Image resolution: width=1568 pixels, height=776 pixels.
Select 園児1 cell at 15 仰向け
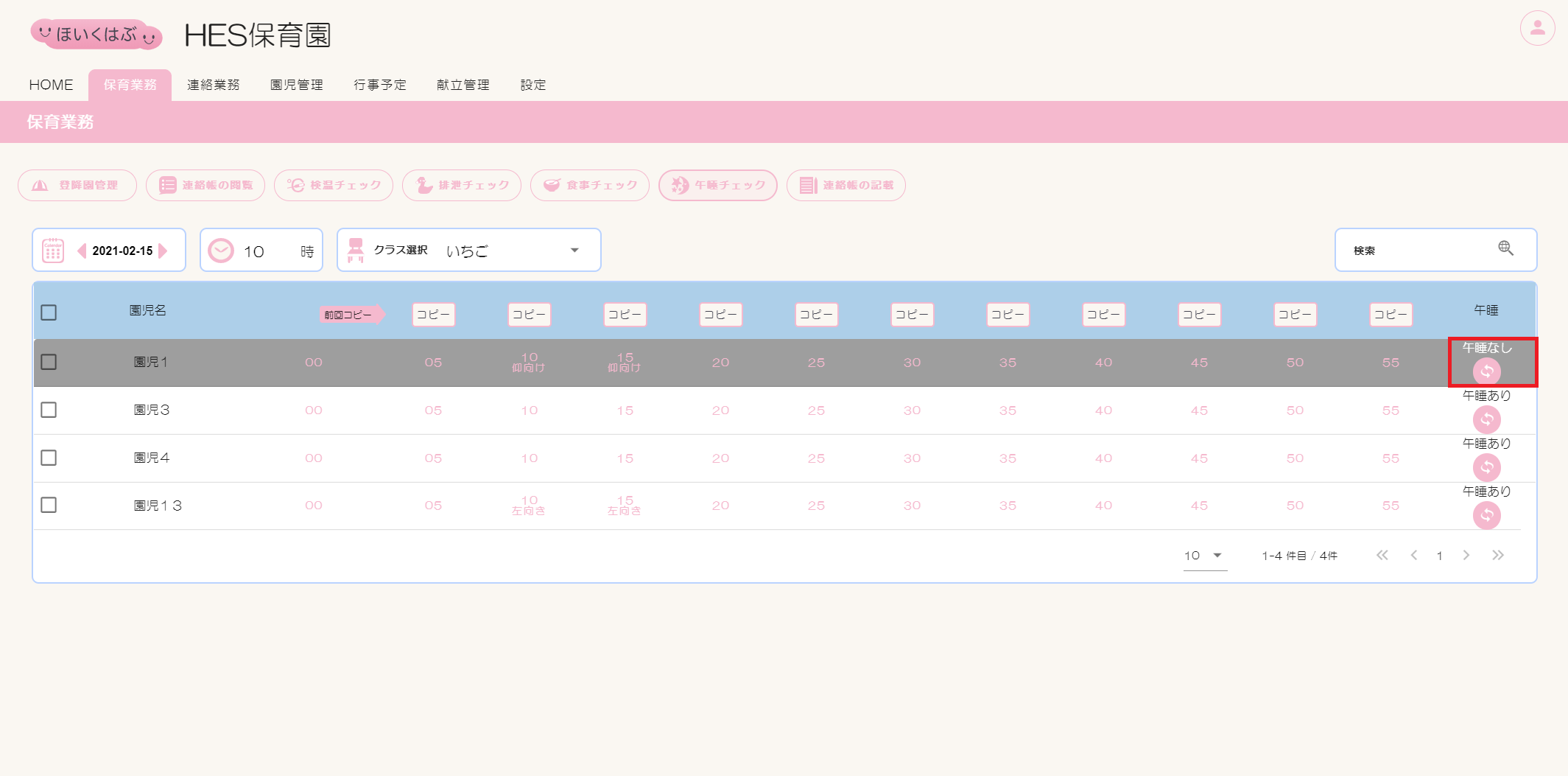[x=625, y=362]
